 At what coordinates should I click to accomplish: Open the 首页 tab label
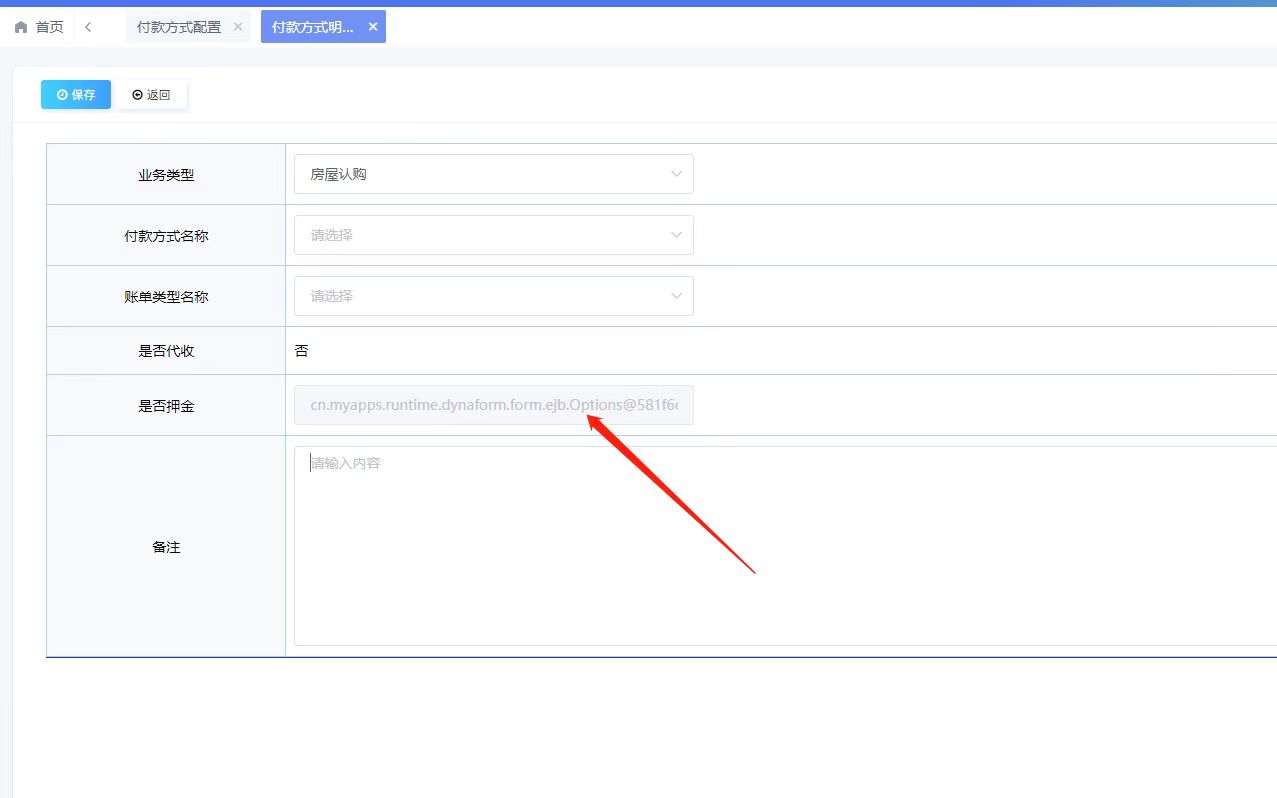[49, 27]
